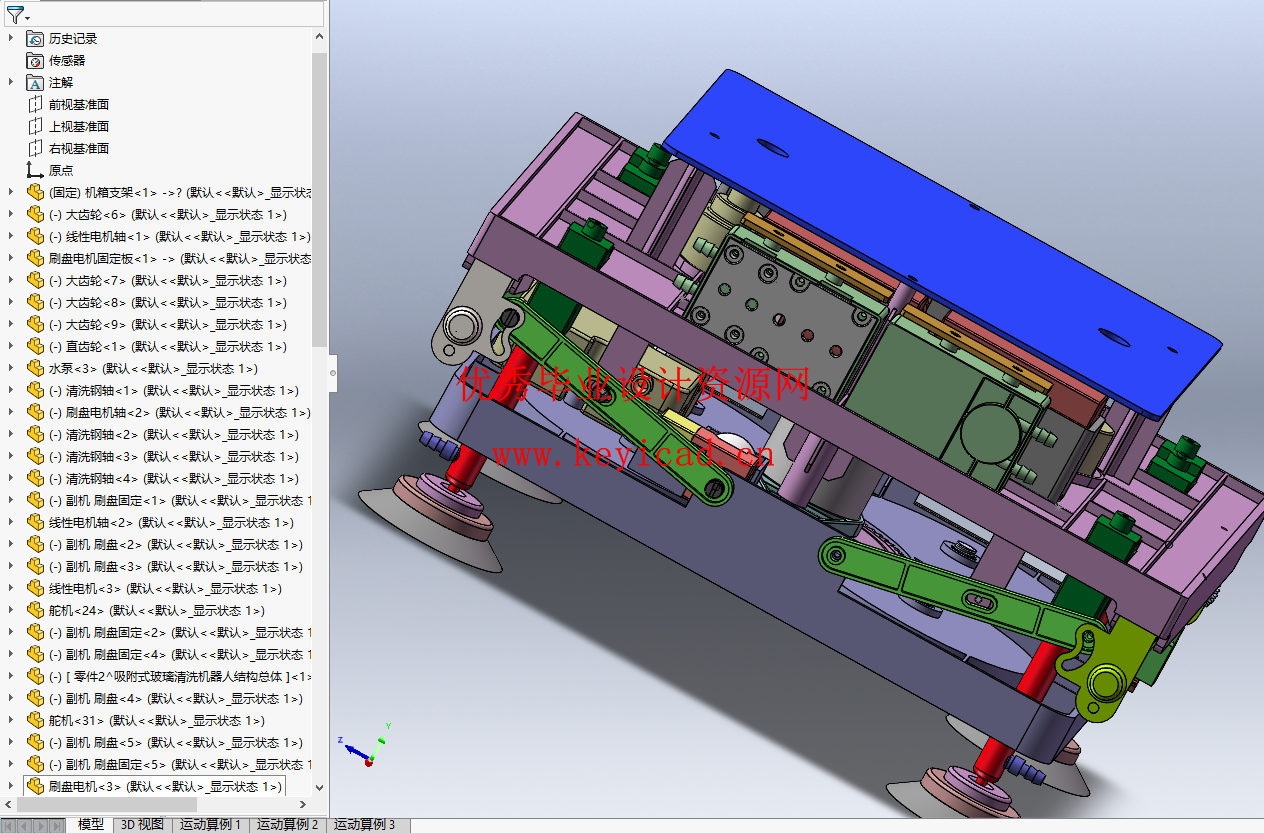
Task: Click the first-tab navigation arrow button
Action: tap(8, 825)
